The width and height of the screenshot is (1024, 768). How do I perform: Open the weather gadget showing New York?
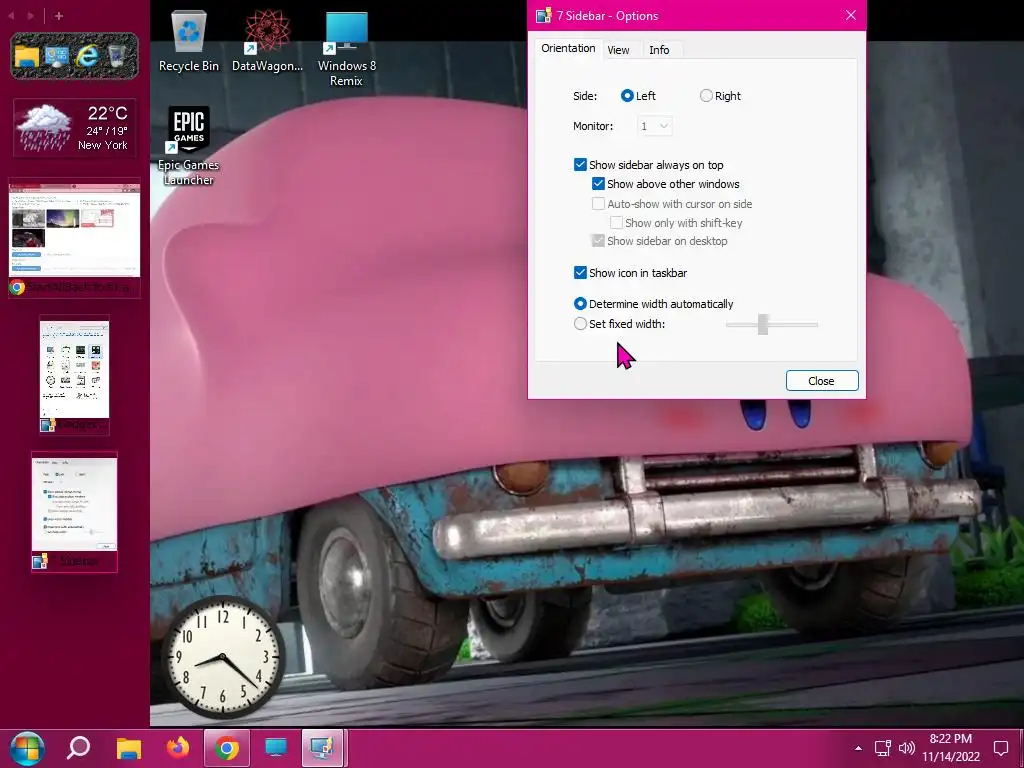74,128
